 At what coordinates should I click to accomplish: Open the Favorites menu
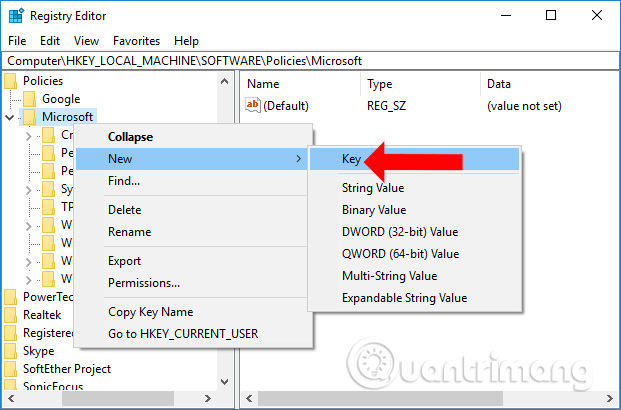point(136,41)
